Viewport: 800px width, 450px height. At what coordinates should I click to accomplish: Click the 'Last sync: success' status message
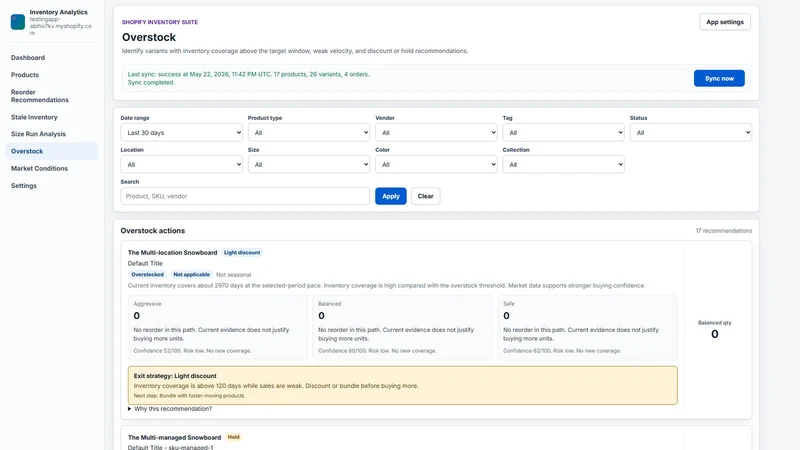pyautogui.click(x=248, y=74)
